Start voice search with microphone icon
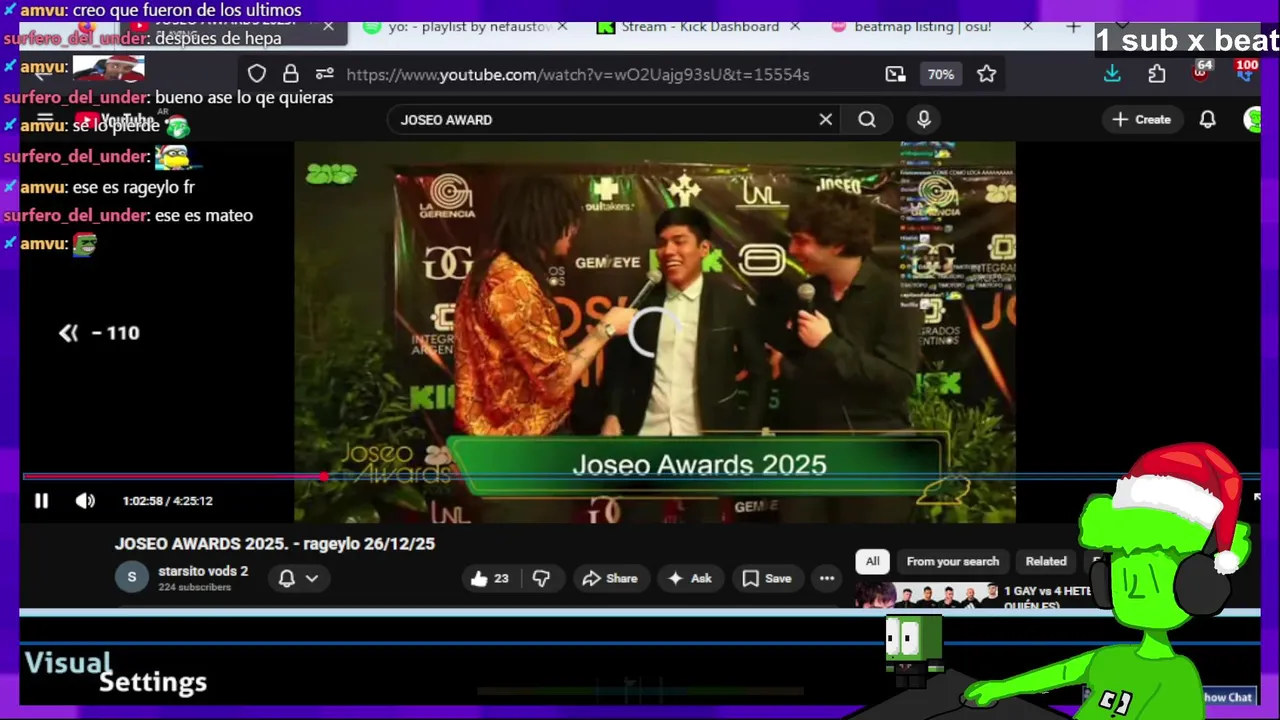This screenshot has height=720, width=1280. pyautogui.click(x=924, y=120)
